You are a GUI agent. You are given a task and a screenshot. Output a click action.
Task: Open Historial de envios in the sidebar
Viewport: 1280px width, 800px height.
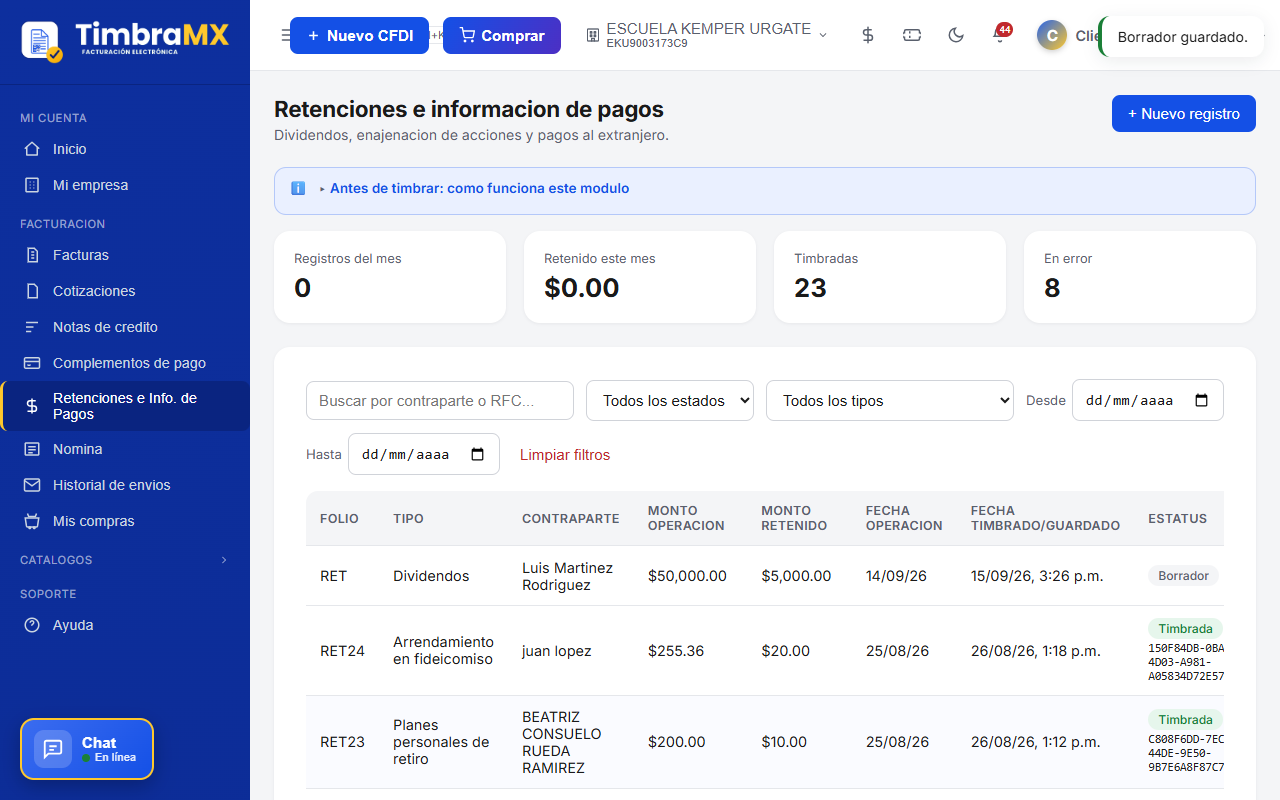(125, 485)
